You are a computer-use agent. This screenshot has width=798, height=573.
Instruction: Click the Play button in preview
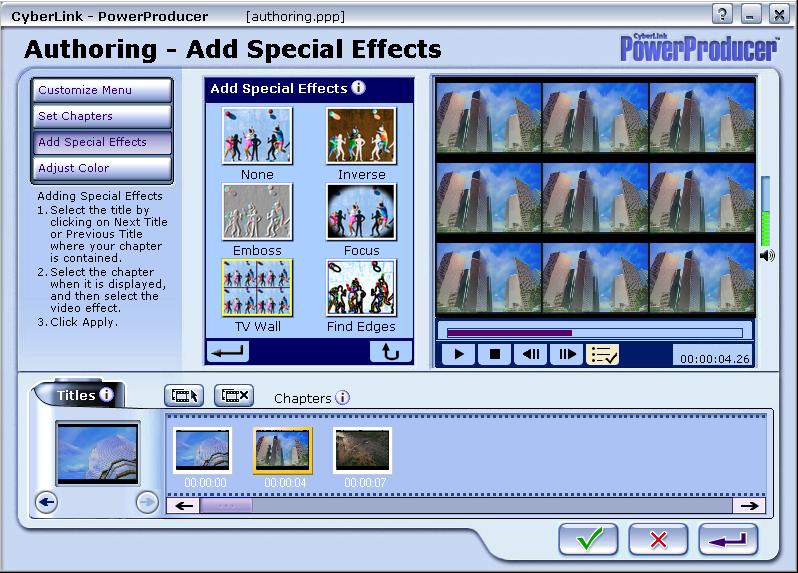coord(459,354)
